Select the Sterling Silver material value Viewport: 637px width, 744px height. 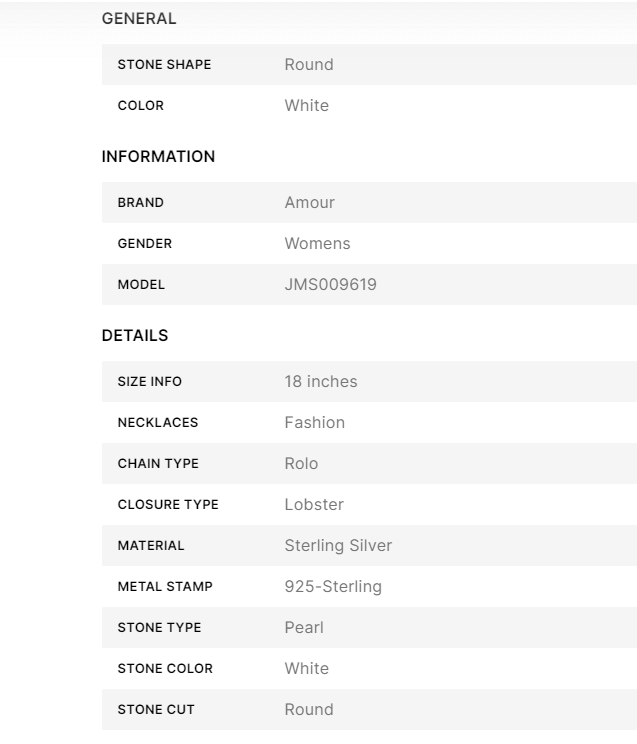(x=338, y=546)
